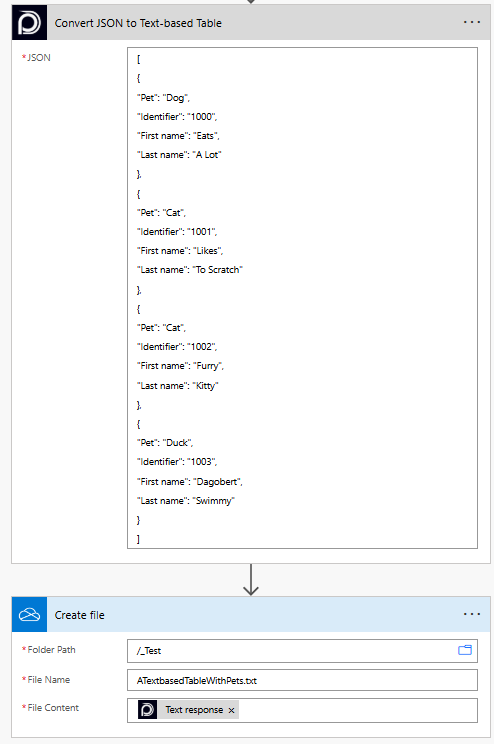Place cursor on "Last name": "Swimmy" line
Image resolution: width=494 pixels, height=744 pixels.
coord(186,501)
